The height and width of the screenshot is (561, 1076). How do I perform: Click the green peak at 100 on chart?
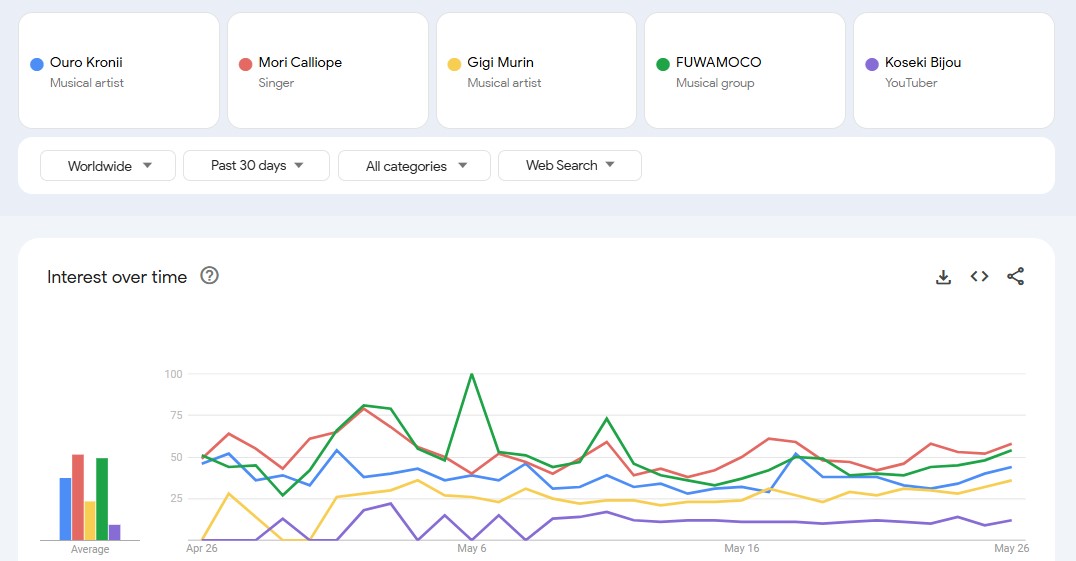click(471, 375)
